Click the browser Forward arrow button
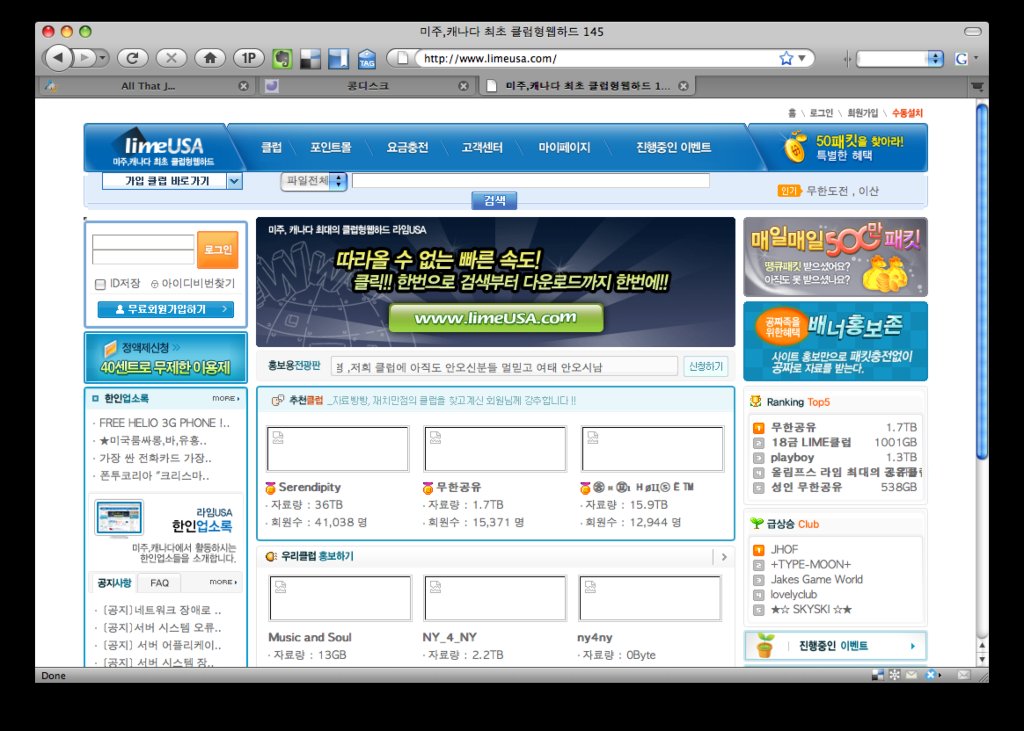Viewport: 1024px width, 731px height. (x=84, y=58)
